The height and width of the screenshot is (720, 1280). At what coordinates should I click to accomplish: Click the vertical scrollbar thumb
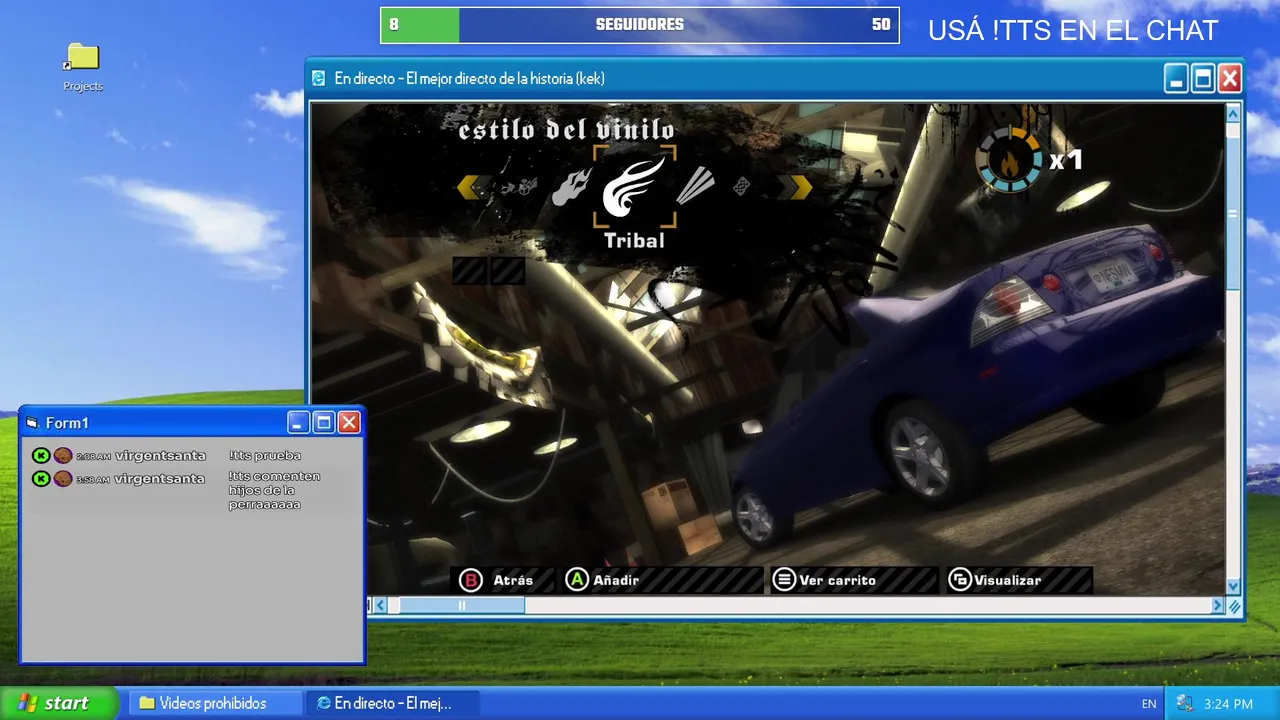point(1232,212)
